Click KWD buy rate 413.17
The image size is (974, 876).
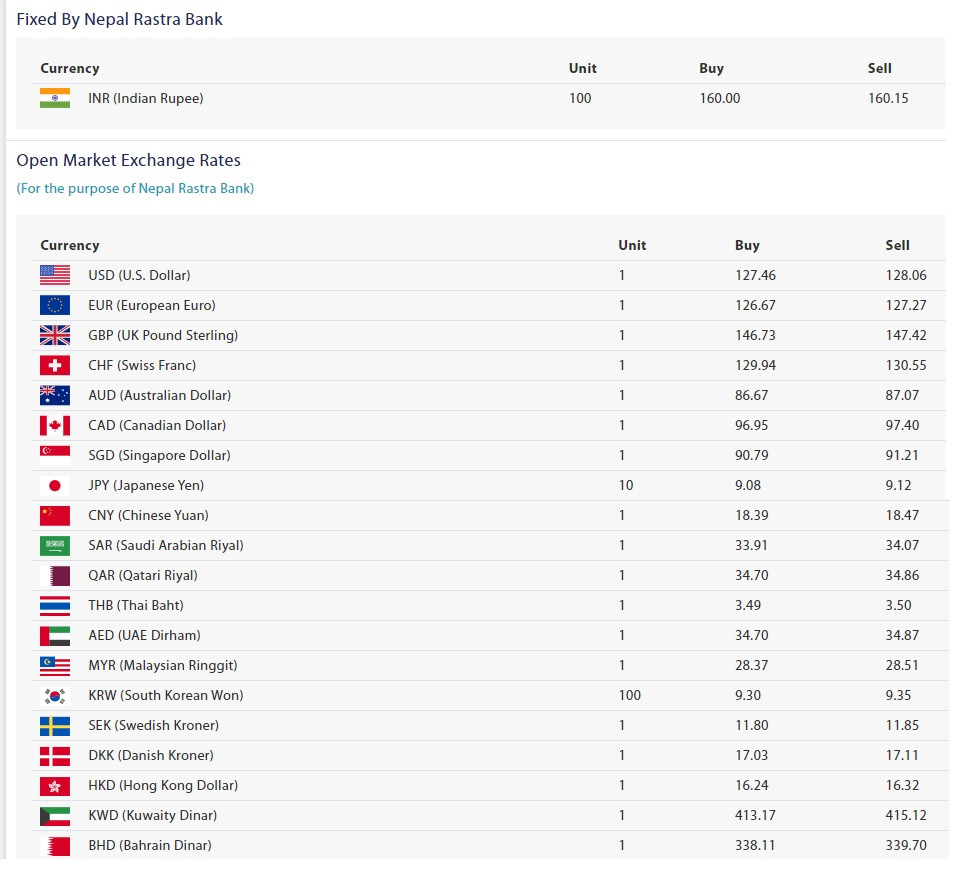tap(755, 816)
